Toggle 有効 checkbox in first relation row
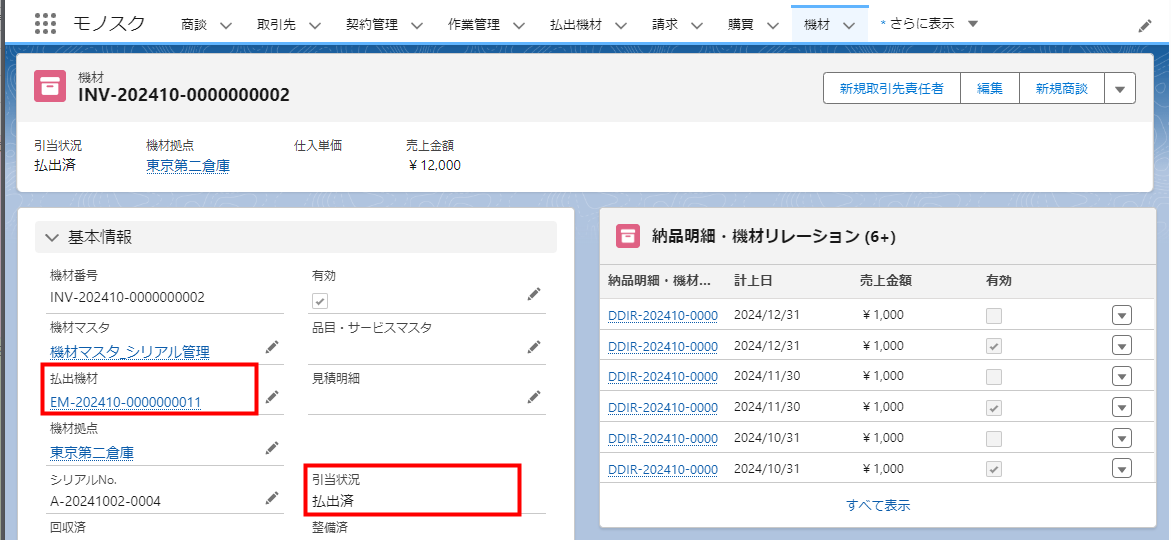The image size is (1171, 540). (993, 316)
